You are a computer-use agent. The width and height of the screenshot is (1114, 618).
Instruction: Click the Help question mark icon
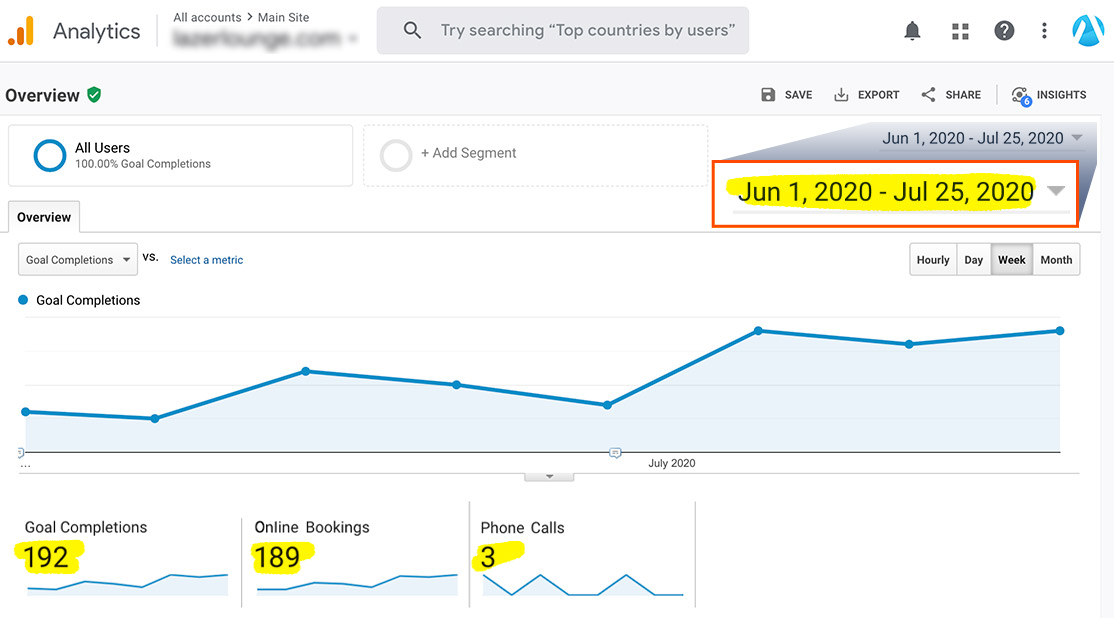(1003, 30)
